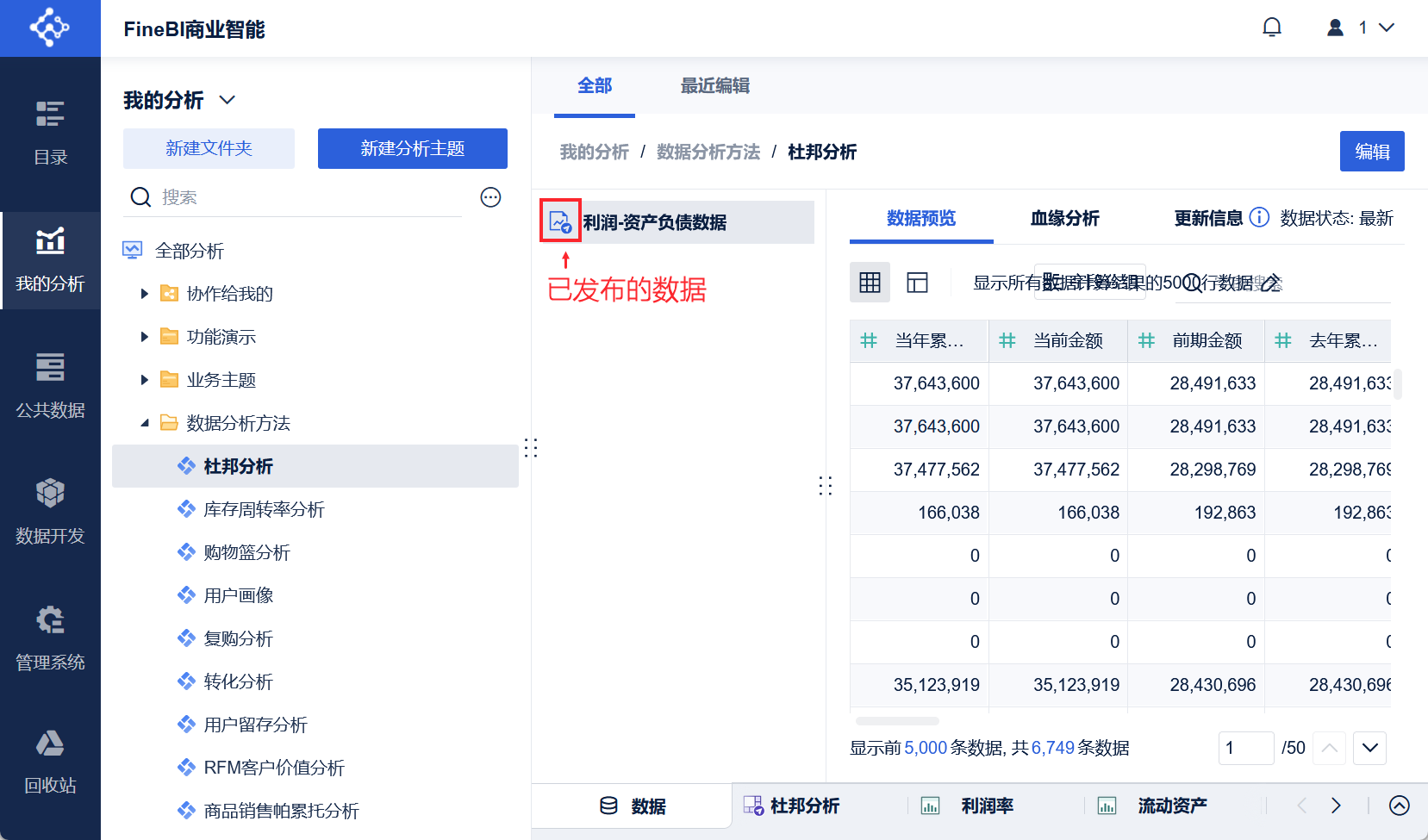
Task: Click the blue 编辑 button
Action: point(1371,152)
